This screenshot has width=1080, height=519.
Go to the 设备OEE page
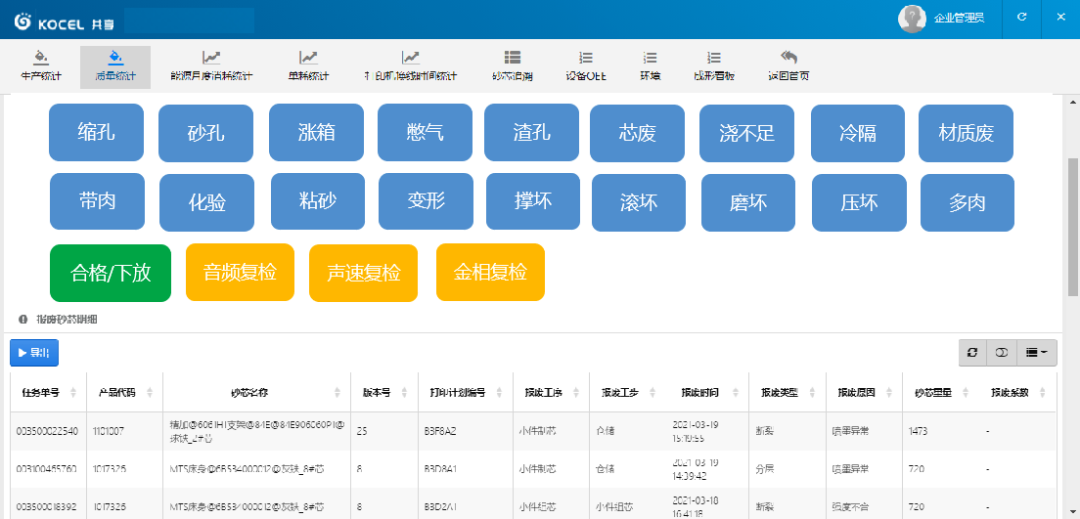pos(585,67)
